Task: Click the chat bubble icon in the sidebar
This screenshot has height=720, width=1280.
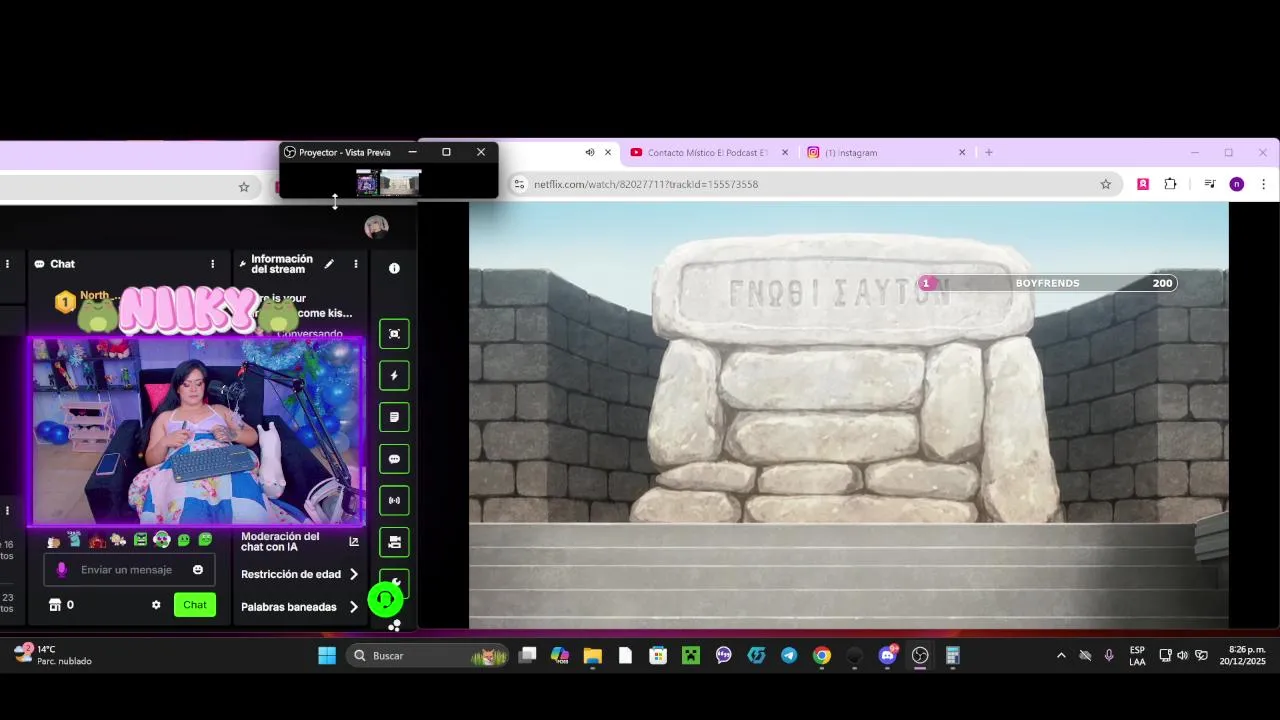Action: click(x=394, y=459)
